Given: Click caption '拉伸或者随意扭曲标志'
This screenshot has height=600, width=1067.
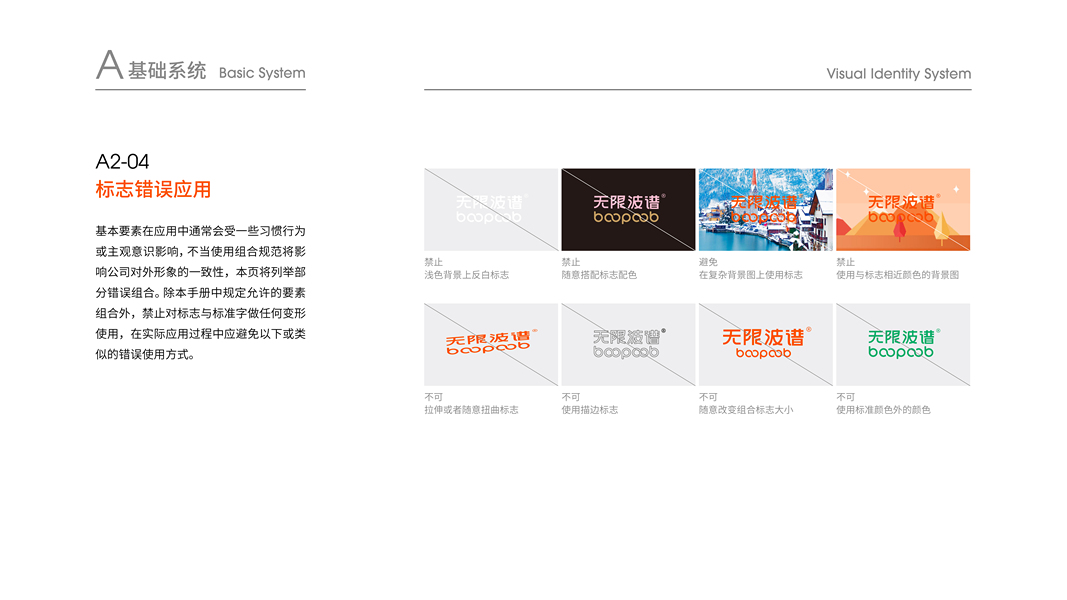Looking at the screenshot, I should [x=472, y=410].
